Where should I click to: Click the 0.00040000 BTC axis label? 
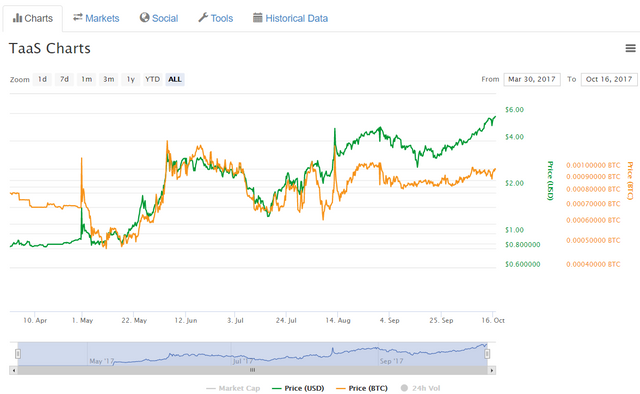coord(593,265)
